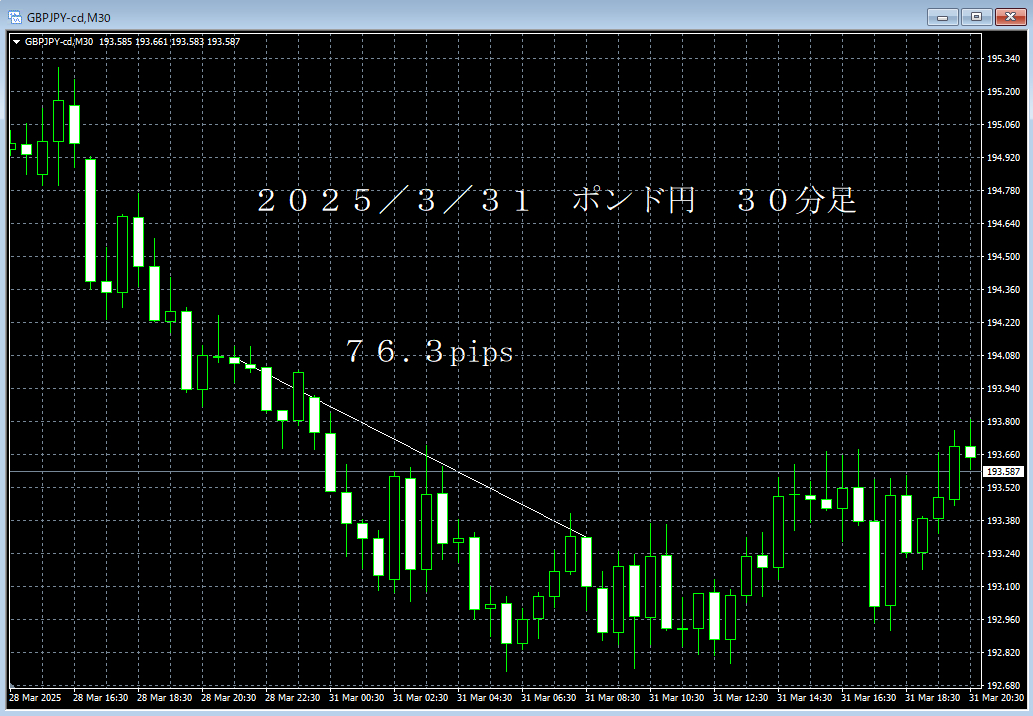Click price scale value 192.680
The height and width of the screenshot is (716, 1033).
[1003, 685]
